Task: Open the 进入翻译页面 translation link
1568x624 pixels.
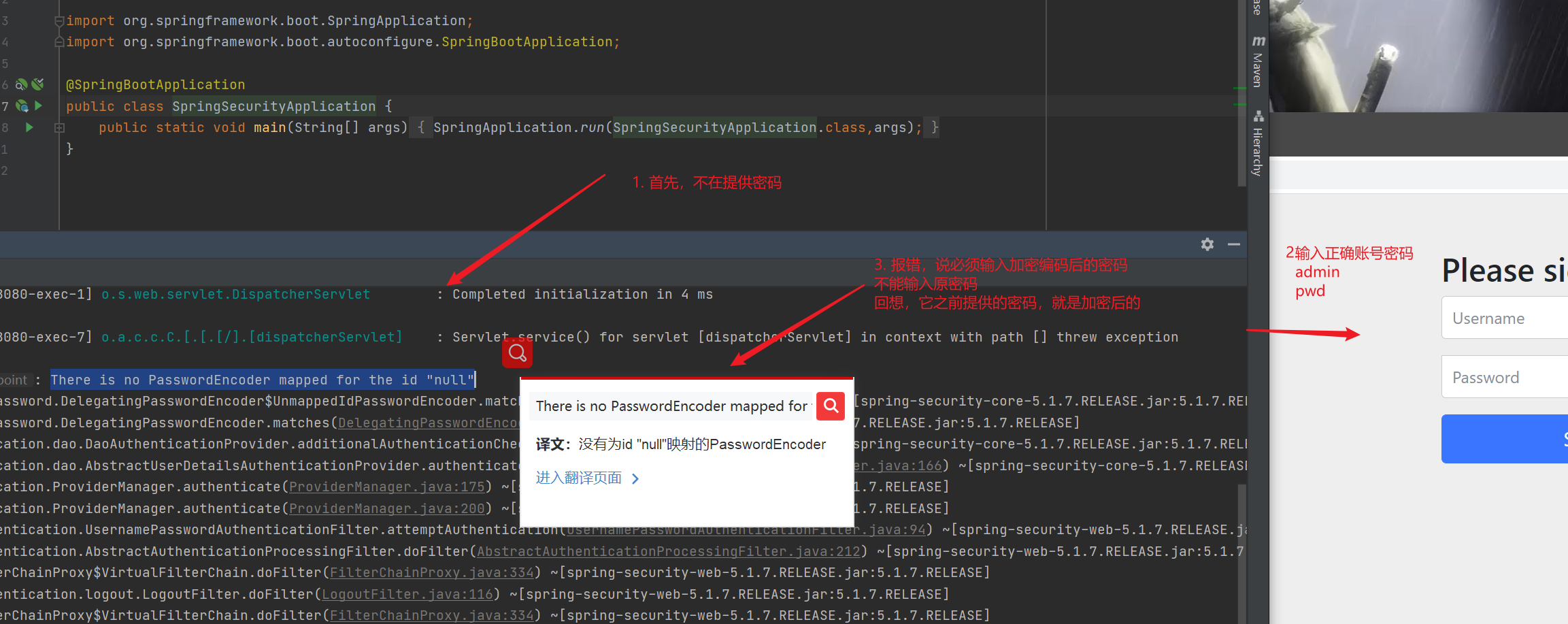Action: click(x=578, y=477)
